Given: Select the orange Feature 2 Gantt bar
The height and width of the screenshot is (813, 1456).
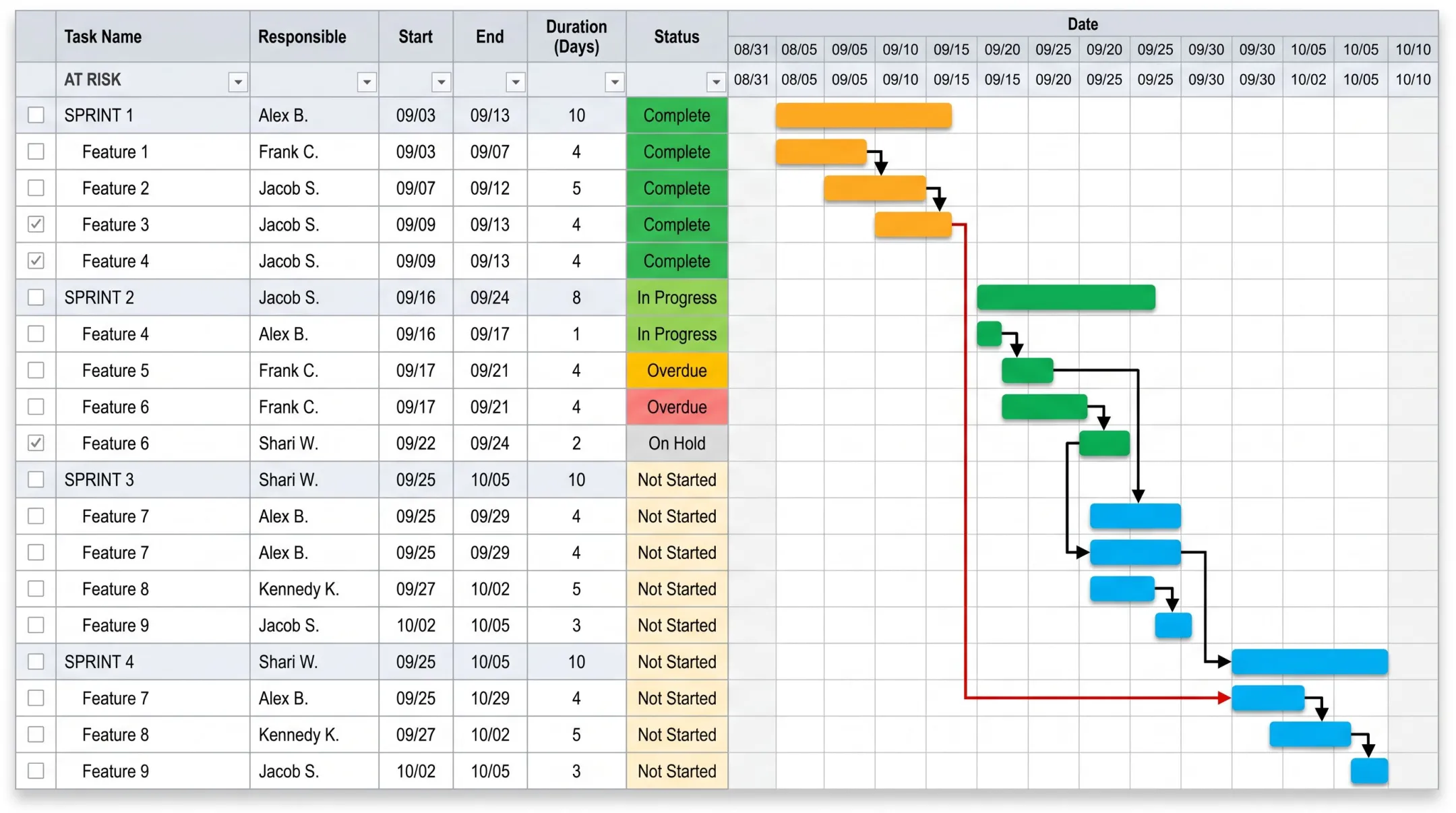Looking at the screenshot, I should point(875,188).
